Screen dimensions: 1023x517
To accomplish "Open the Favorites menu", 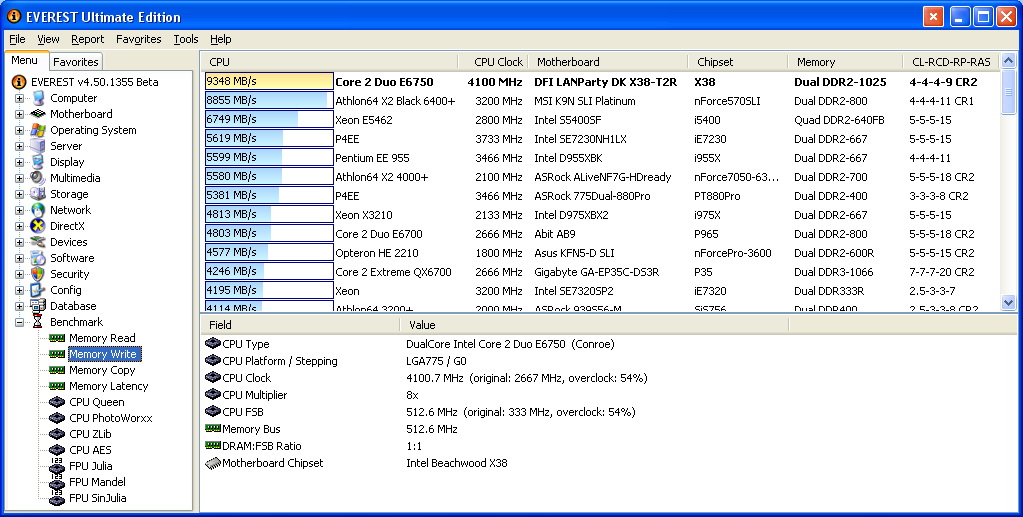I will tap(138, 39).
